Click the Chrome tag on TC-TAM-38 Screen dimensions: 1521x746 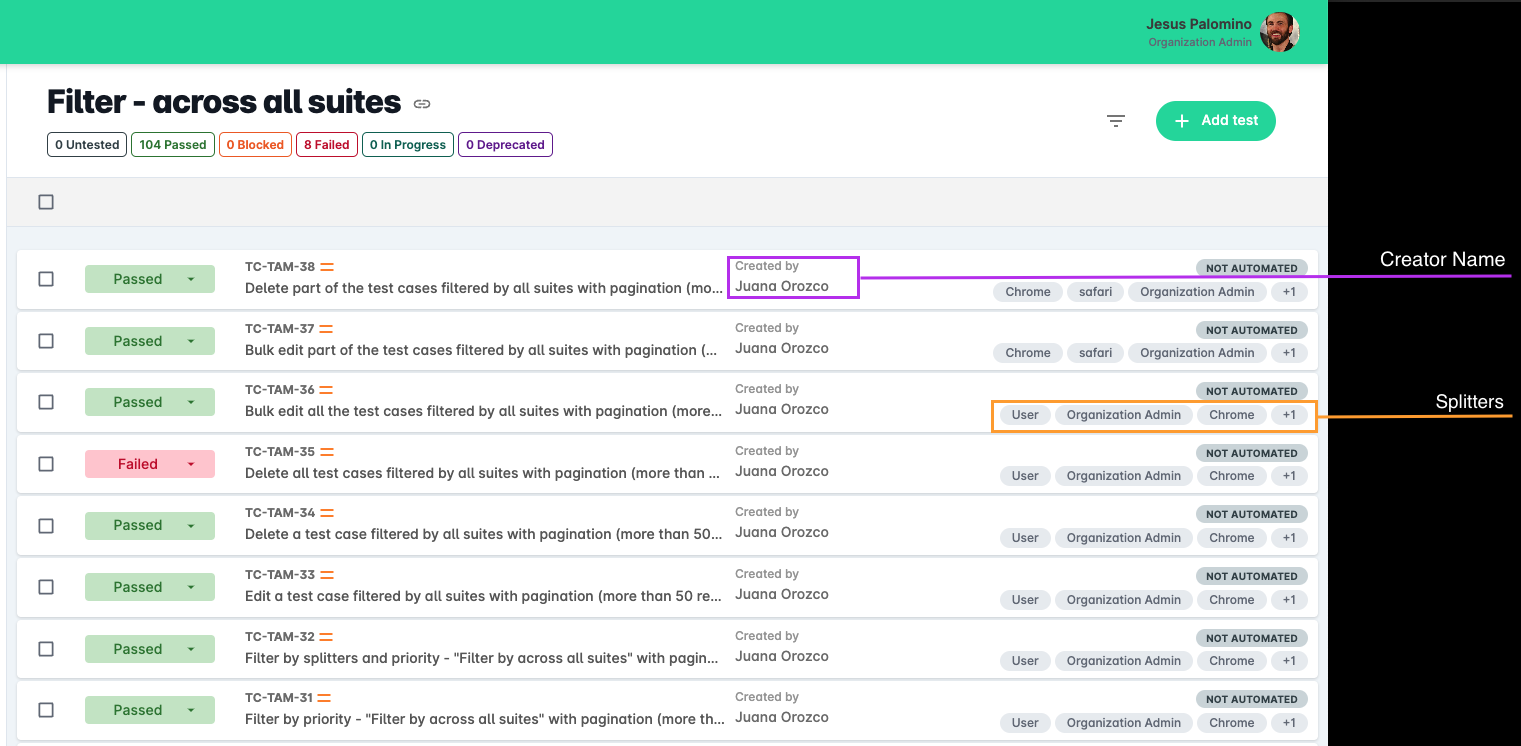(1028, 292)
